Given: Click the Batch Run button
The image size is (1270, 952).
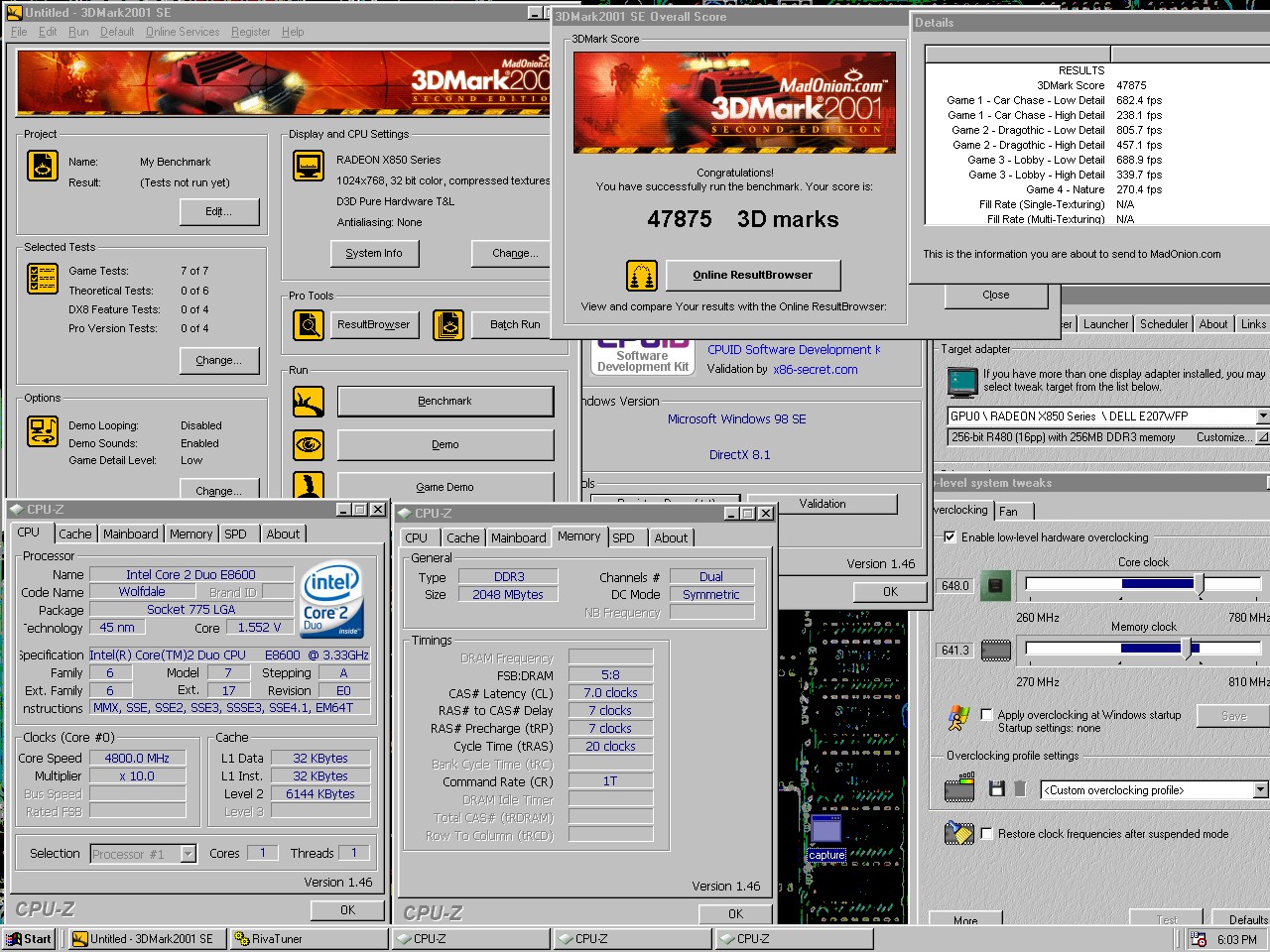Looking at the screenshot, I should [516, 324].
